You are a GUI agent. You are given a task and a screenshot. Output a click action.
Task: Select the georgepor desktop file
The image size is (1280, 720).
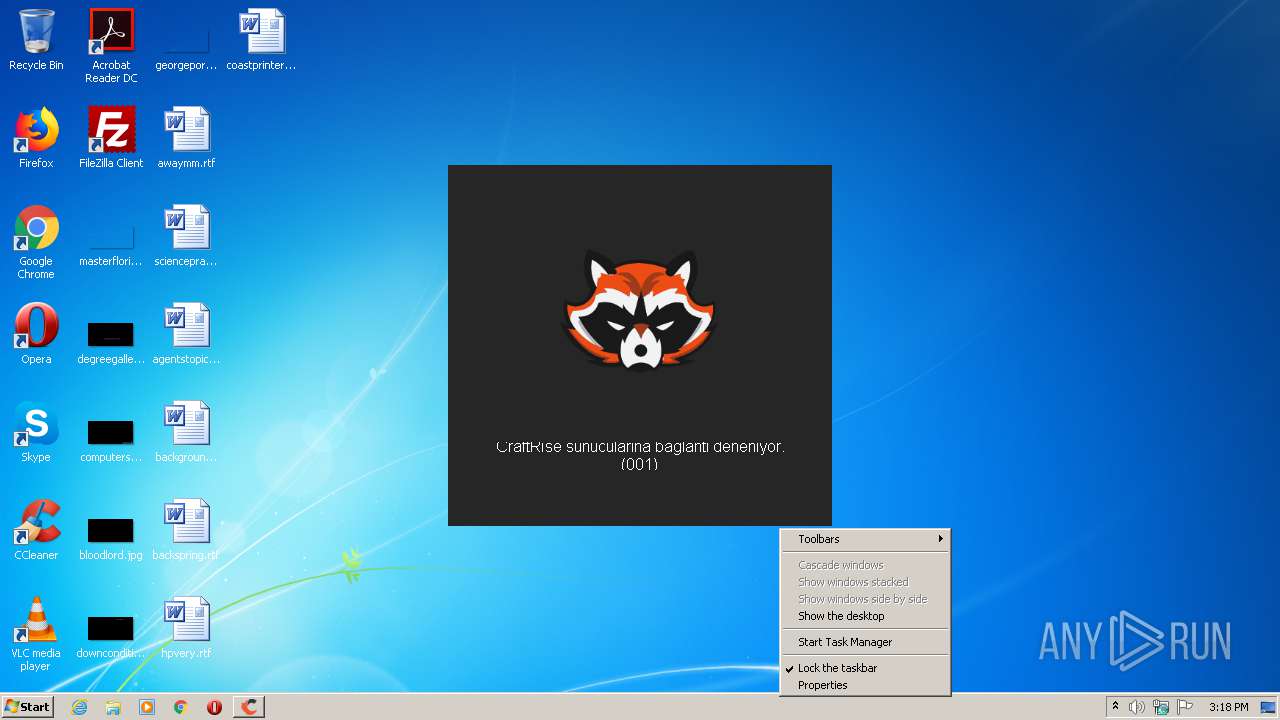(186, 41)
